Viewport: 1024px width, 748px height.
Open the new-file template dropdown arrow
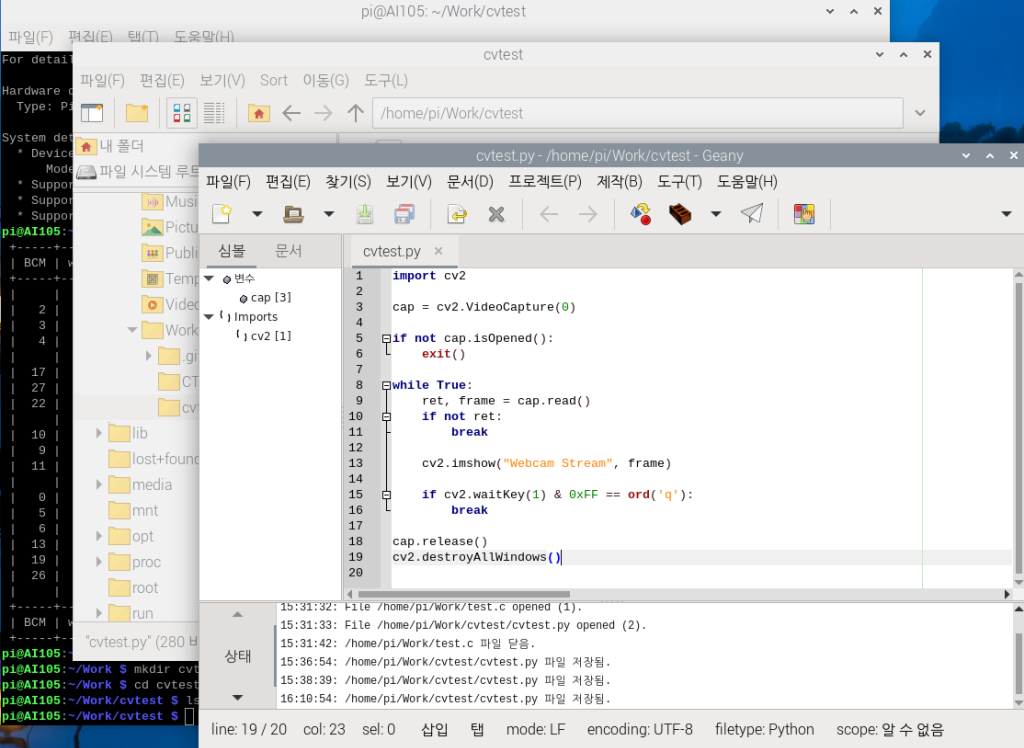(257, 214)
